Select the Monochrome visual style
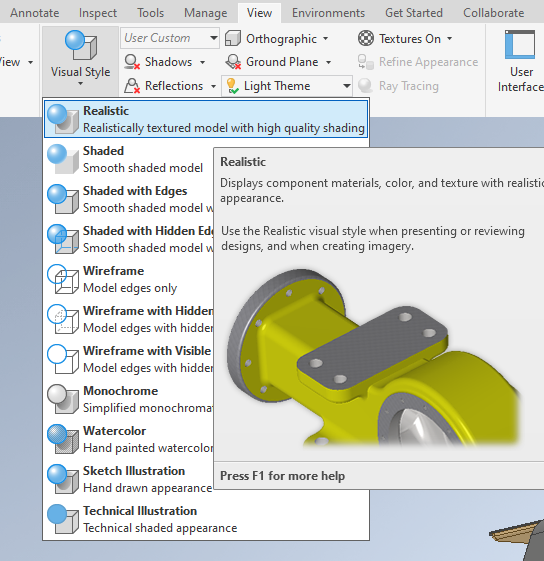 coord(129,400)
